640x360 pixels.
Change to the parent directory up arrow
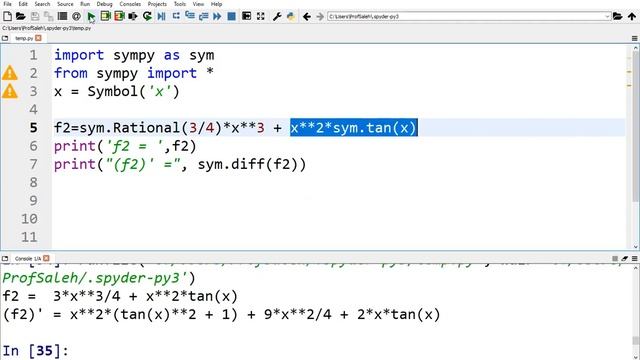tap(632, 16)
